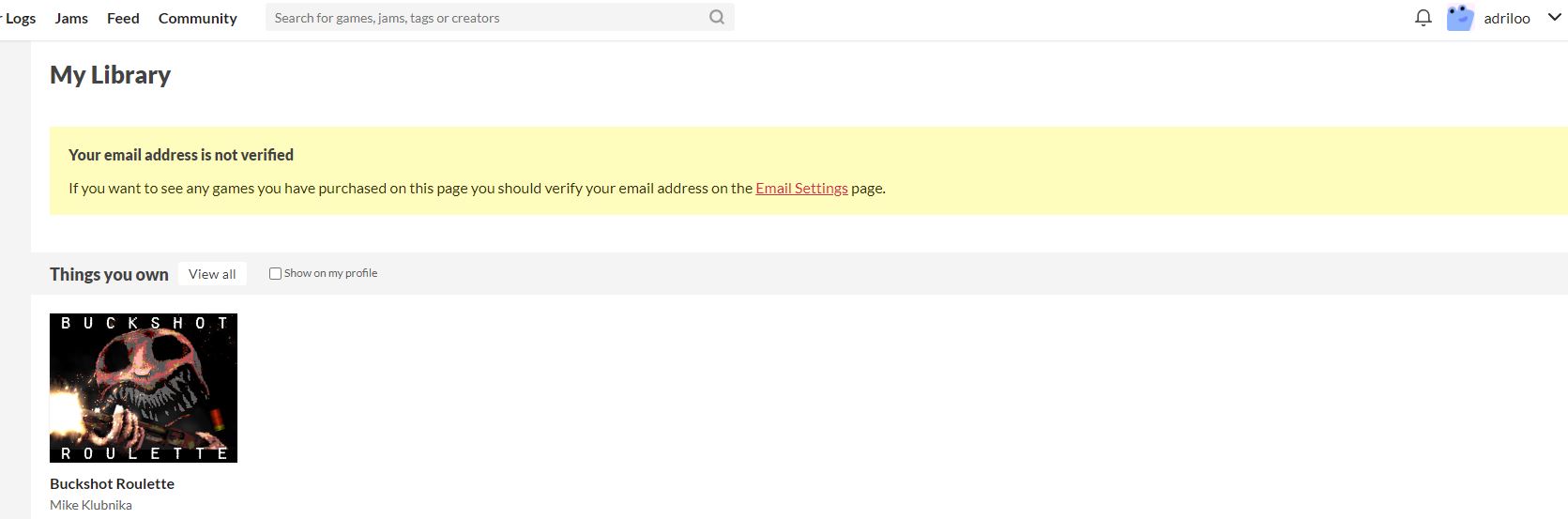Click the View all button
This screenshot has width=1568, height=519.
click(212, 274)
